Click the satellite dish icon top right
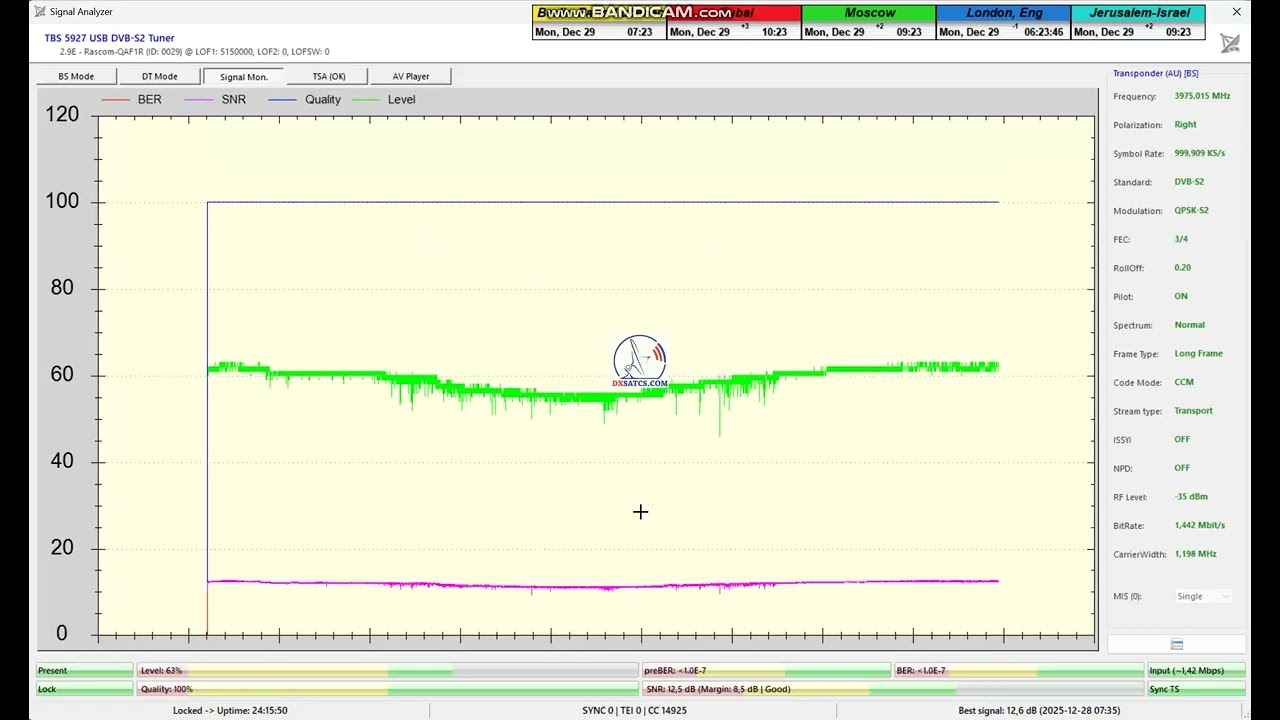Image resolution: width=1280 pixels, height=720 pixels. [1230, 43]
